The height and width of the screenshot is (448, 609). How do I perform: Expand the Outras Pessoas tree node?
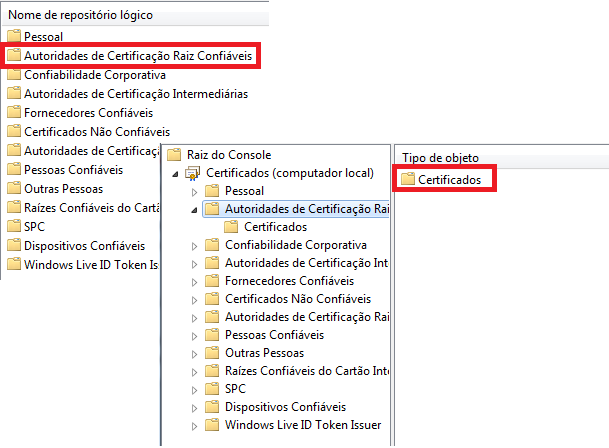click(x=194, y=353)
